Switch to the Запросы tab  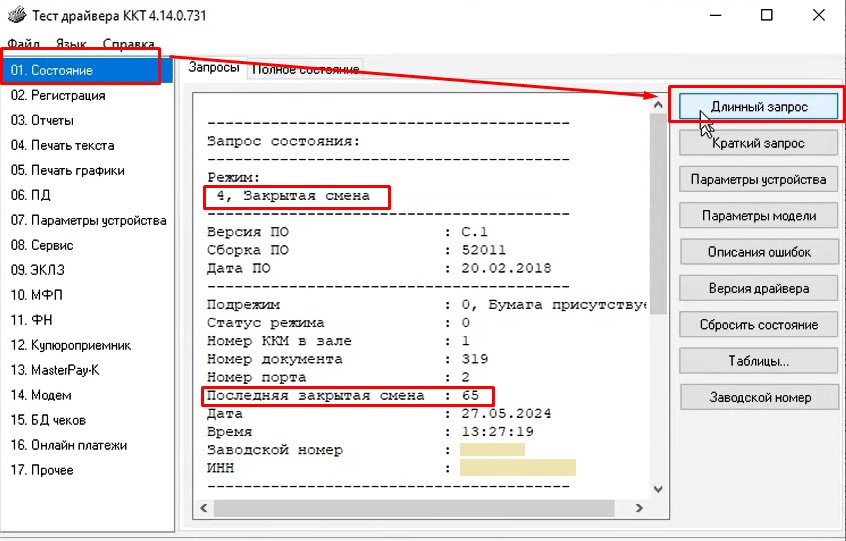tap(214, 68)
